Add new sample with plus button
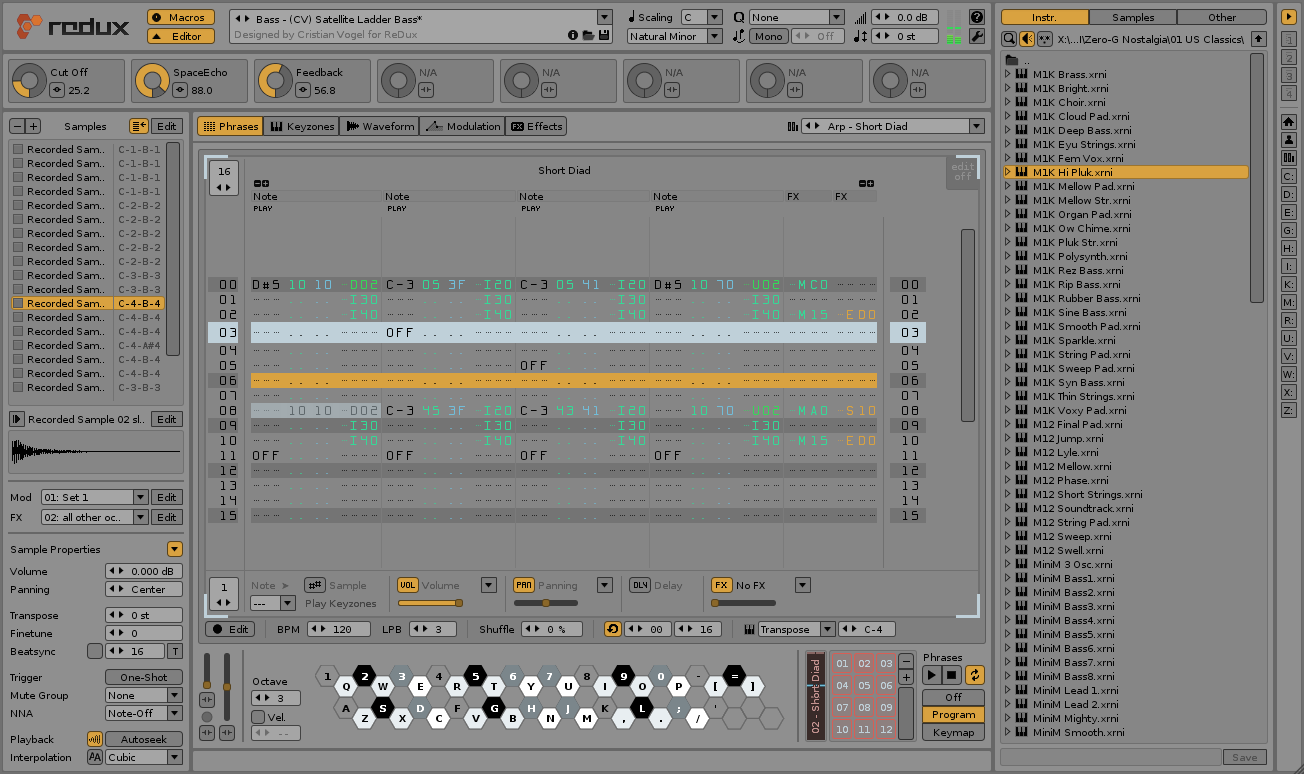 (33, 126)
